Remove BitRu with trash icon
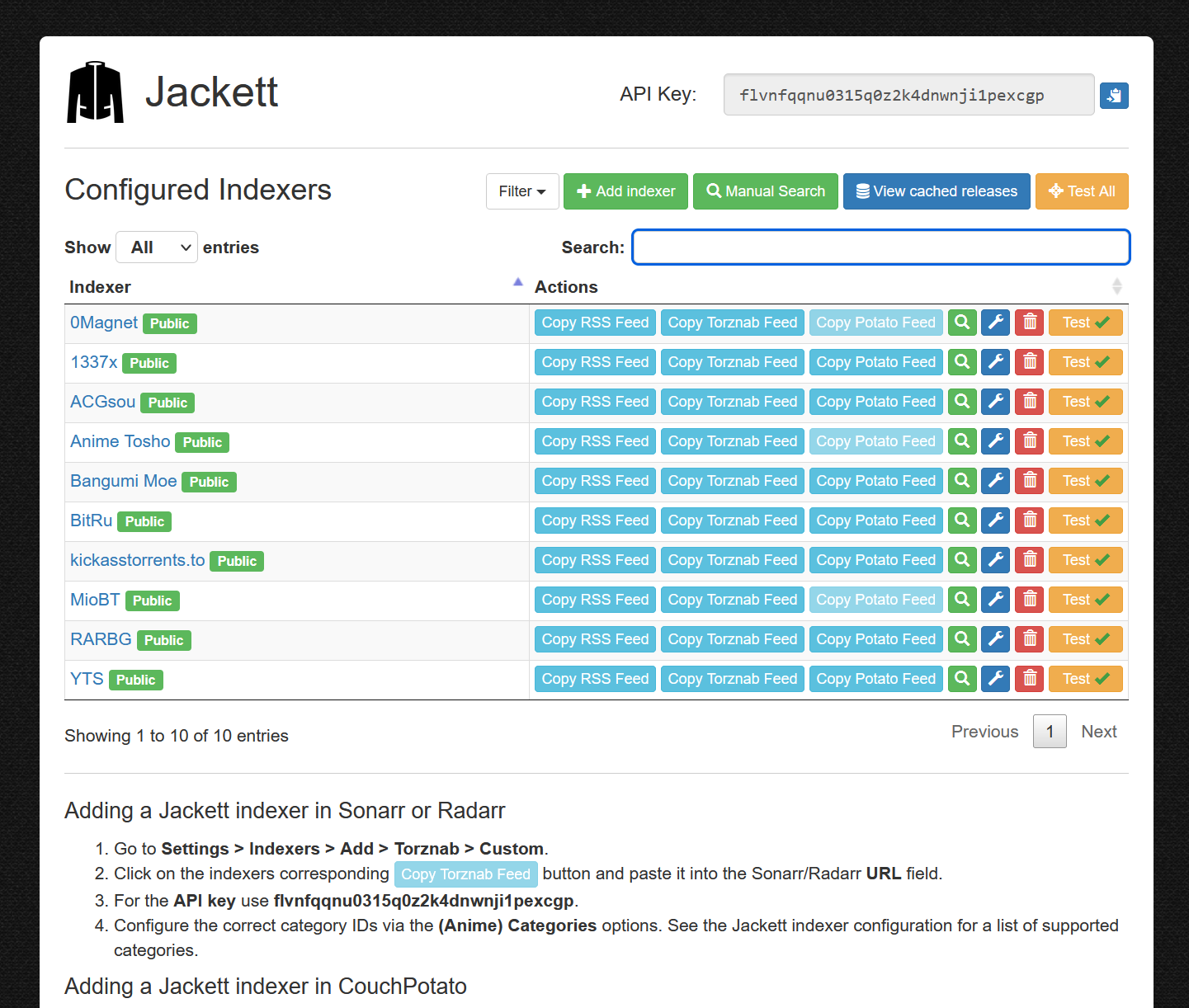Screen dimensions: 1189x1008 tap(1030, 520)
